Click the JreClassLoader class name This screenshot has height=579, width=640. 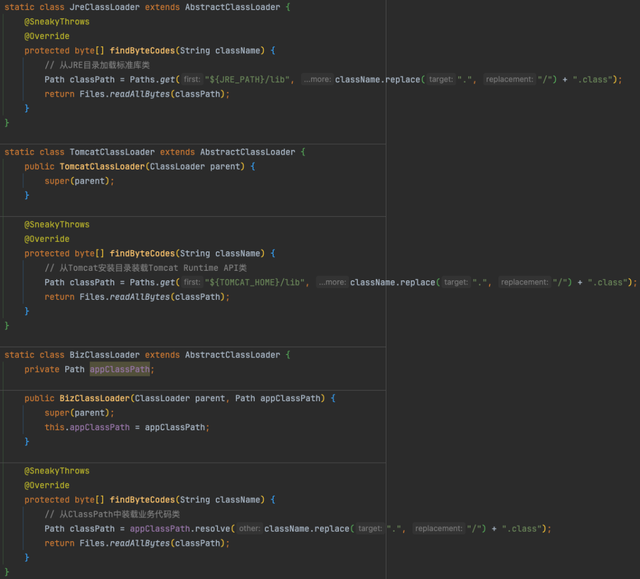pyautogui.click(x=104, y=7)
